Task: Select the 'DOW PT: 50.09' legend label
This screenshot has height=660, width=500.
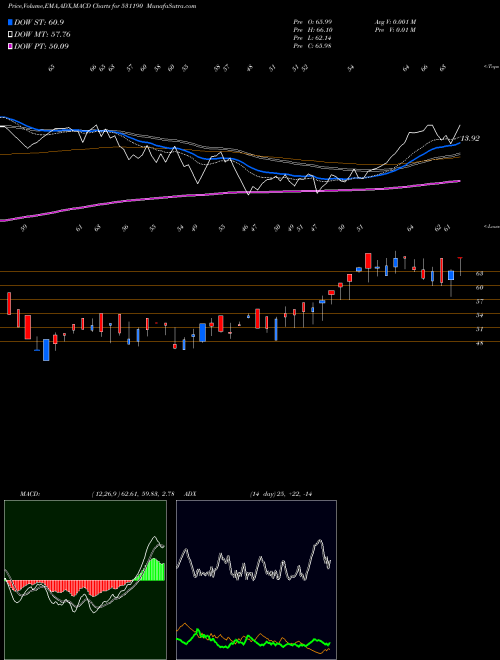Action: click(41, 46)
